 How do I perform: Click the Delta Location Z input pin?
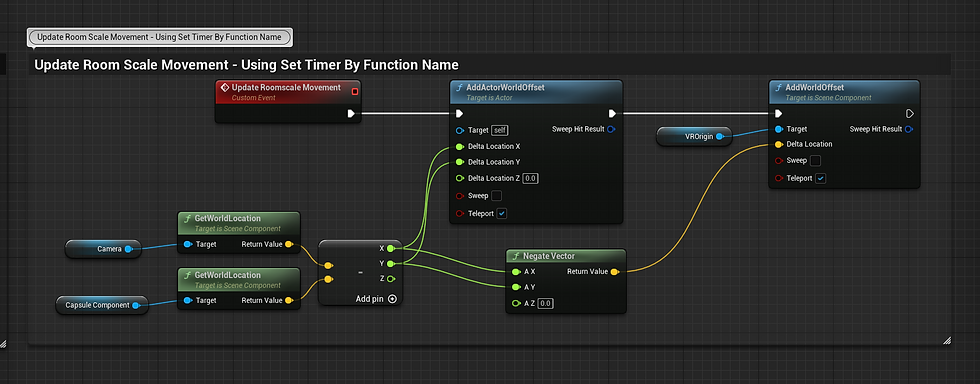(x=460, y=178)
